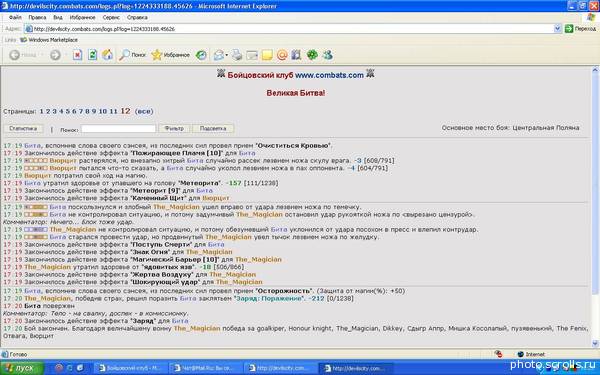Open the www.combats.com header link
Image resolution: width=600 pixels, height=375 pixels.
[x=329, y=75]
